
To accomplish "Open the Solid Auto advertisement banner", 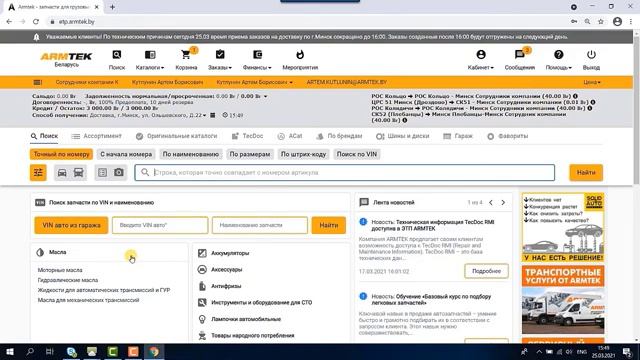I will click(563, 227).
